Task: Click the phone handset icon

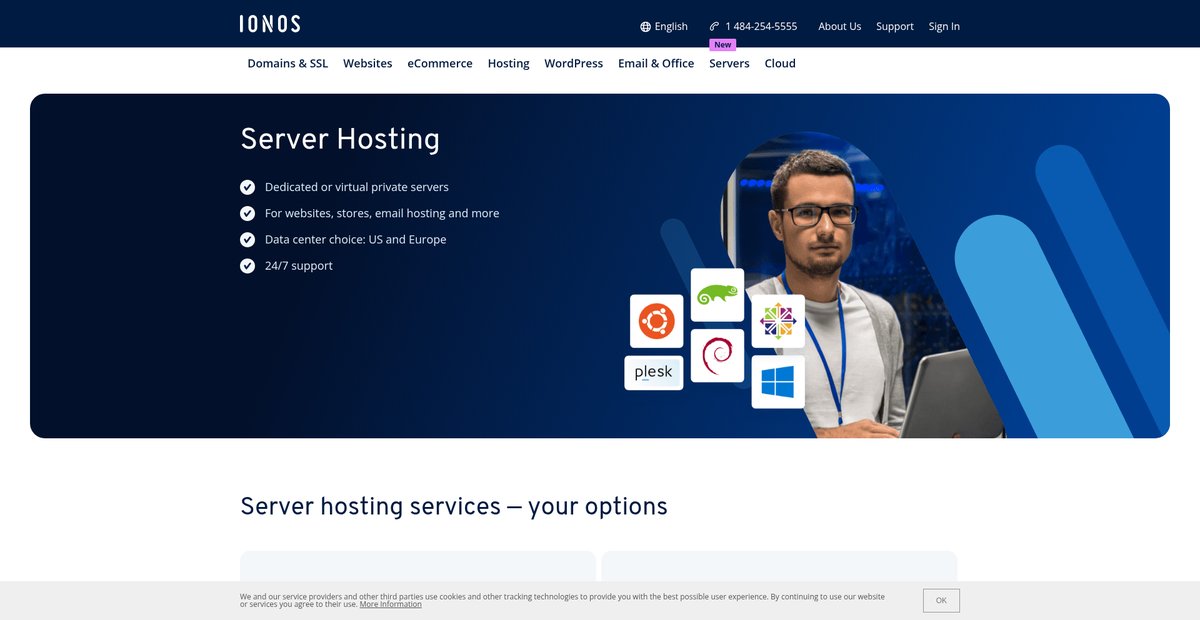Action: pos(714,27)
